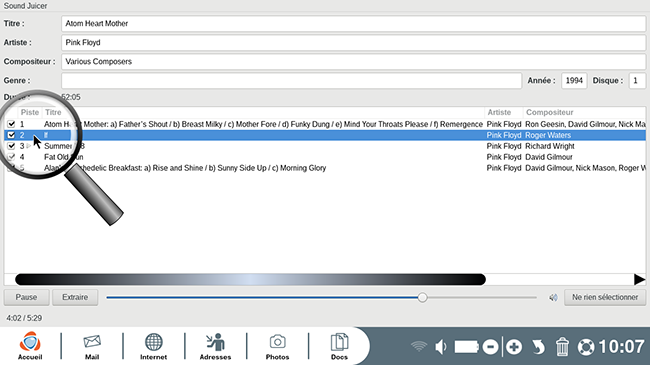
Task: Click the Titre input field
Action: click(354, 24)
